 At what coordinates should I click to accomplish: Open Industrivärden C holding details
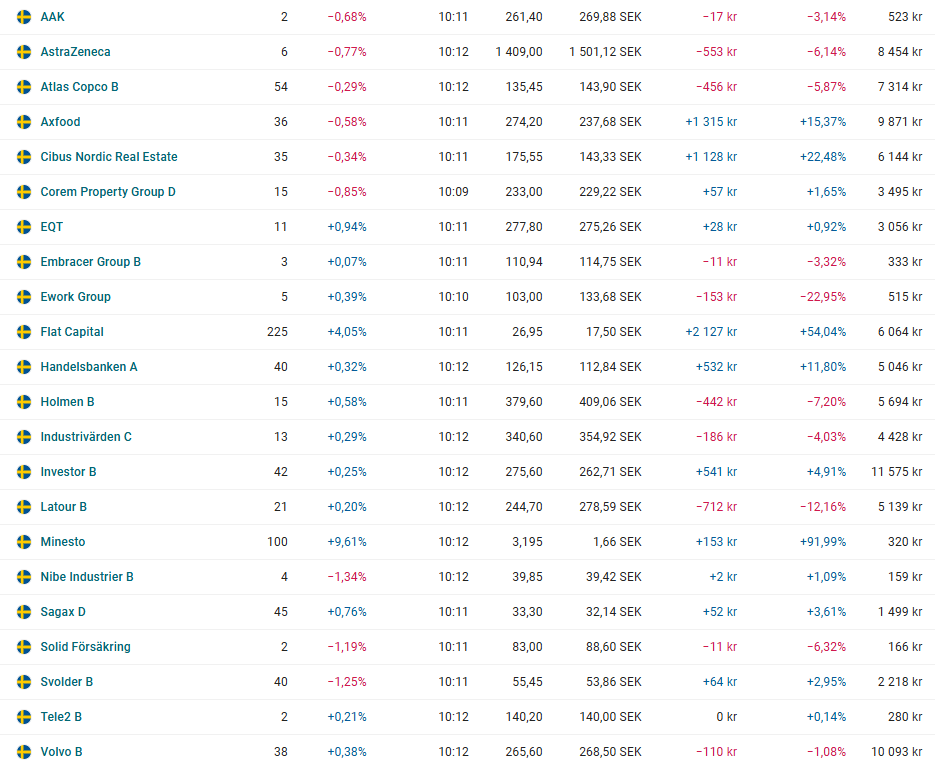86,437
